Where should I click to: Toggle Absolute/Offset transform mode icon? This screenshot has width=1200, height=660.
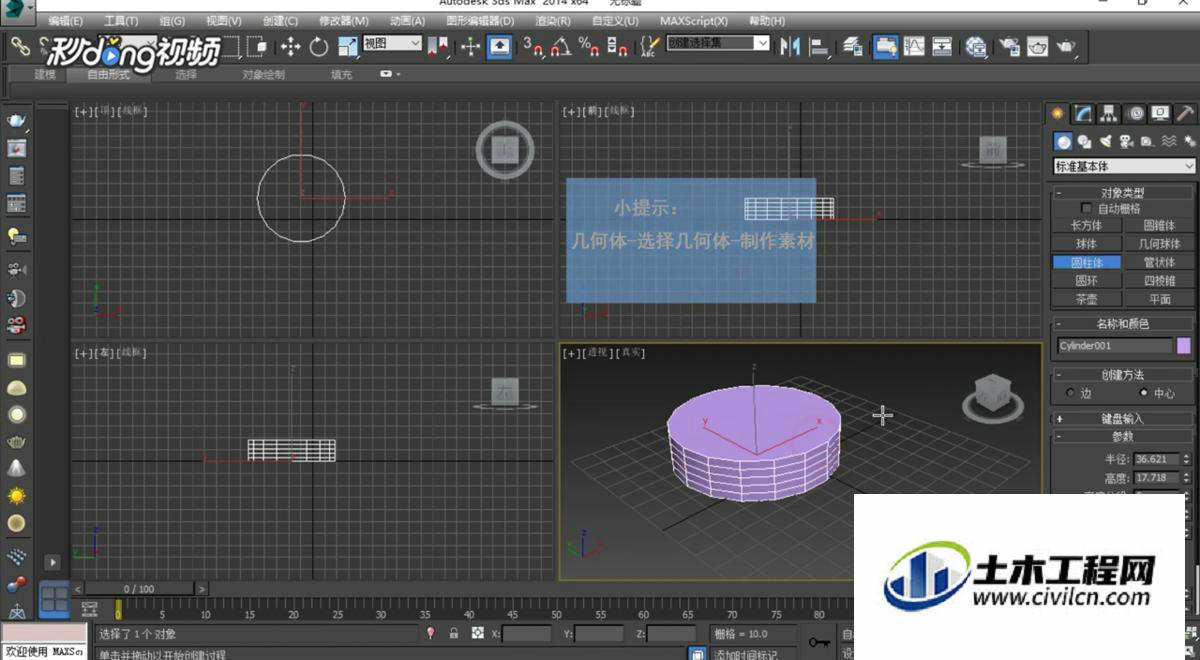pos(479,633)
